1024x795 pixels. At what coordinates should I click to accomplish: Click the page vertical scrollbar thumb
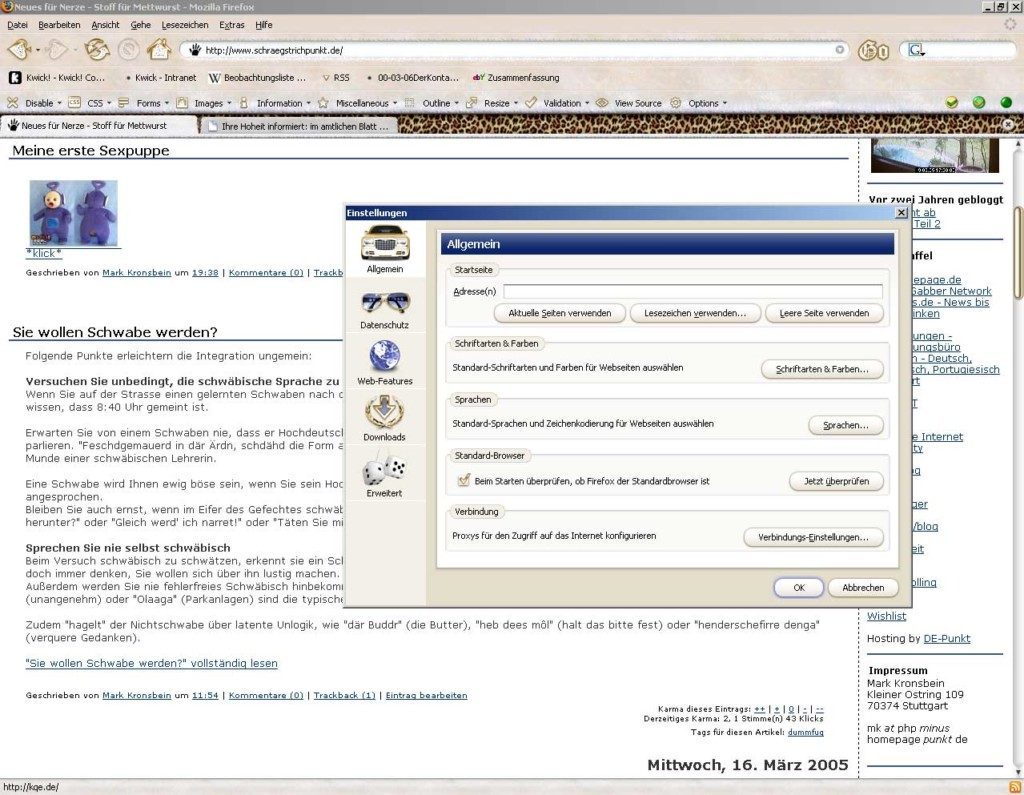click(x=1017, y=251)
